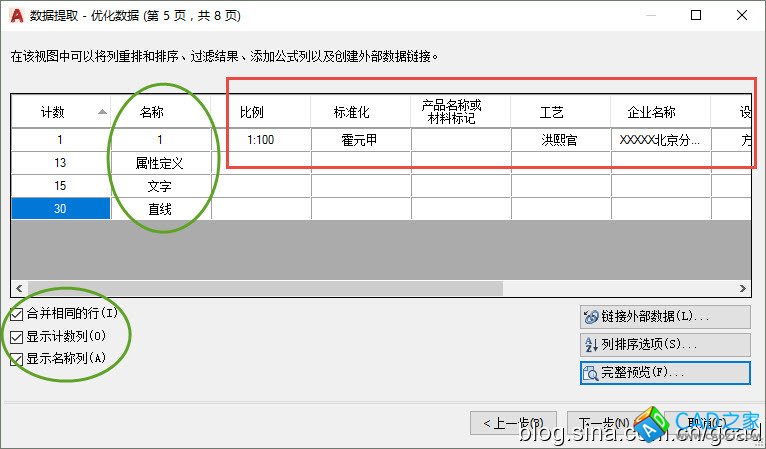Toggle the show count column checkbox
Image resolution: width=766 pixels, height=449 pixels.
point(16,336)
